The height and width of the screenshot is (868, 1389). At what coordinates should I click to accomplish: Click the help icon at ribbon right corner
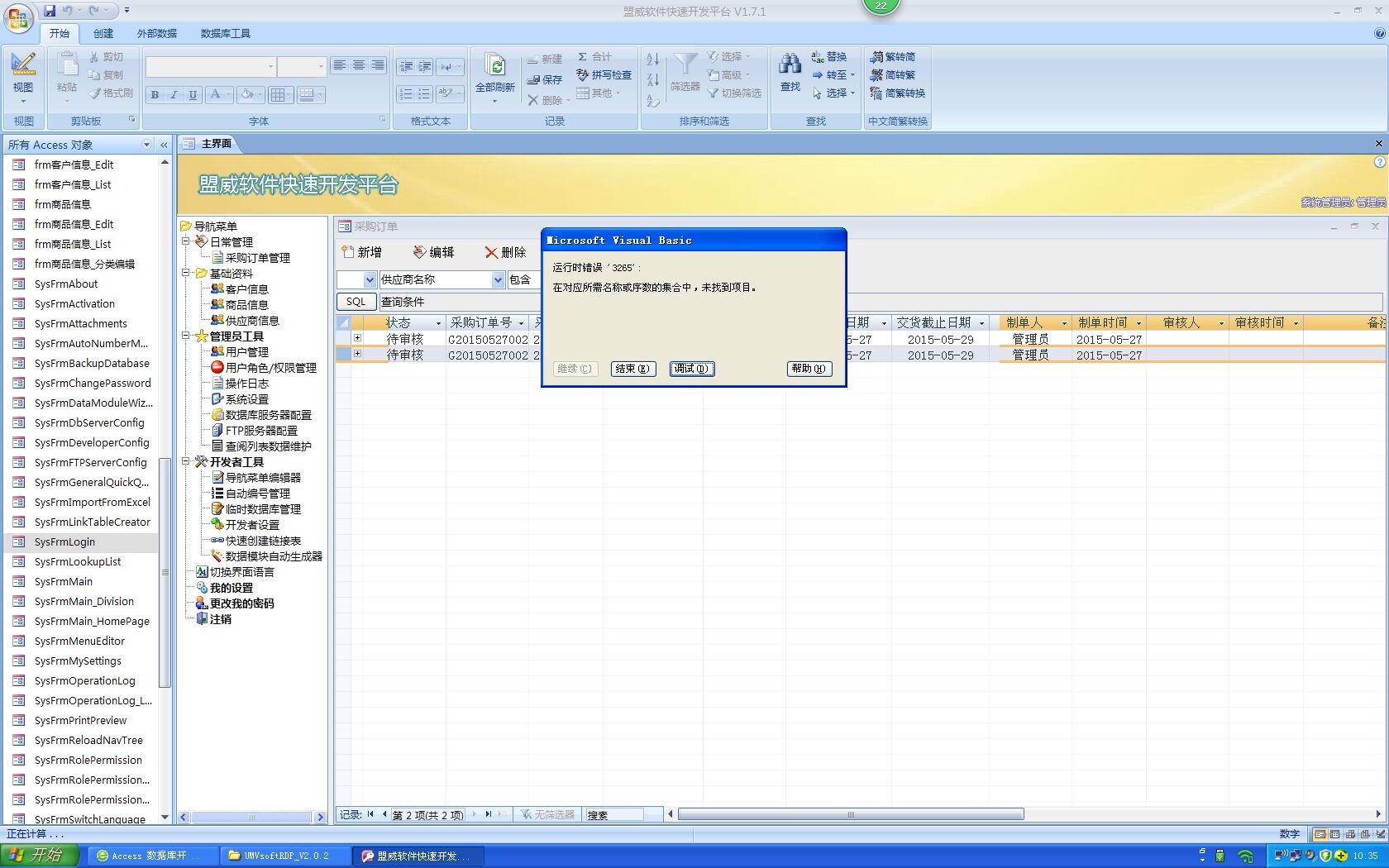click(x=1379, y=33)
